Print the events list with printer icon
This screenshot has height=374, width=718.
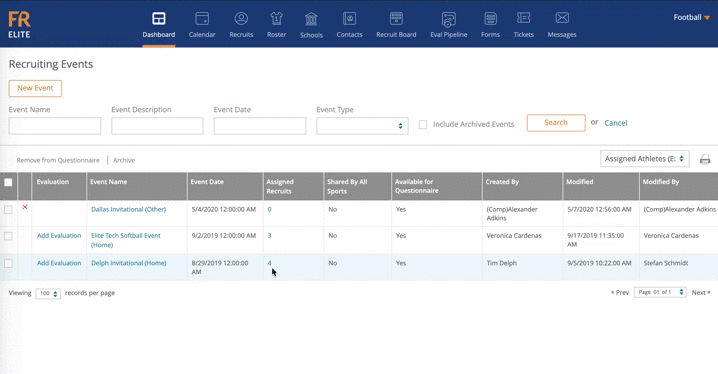pos(705,159)
